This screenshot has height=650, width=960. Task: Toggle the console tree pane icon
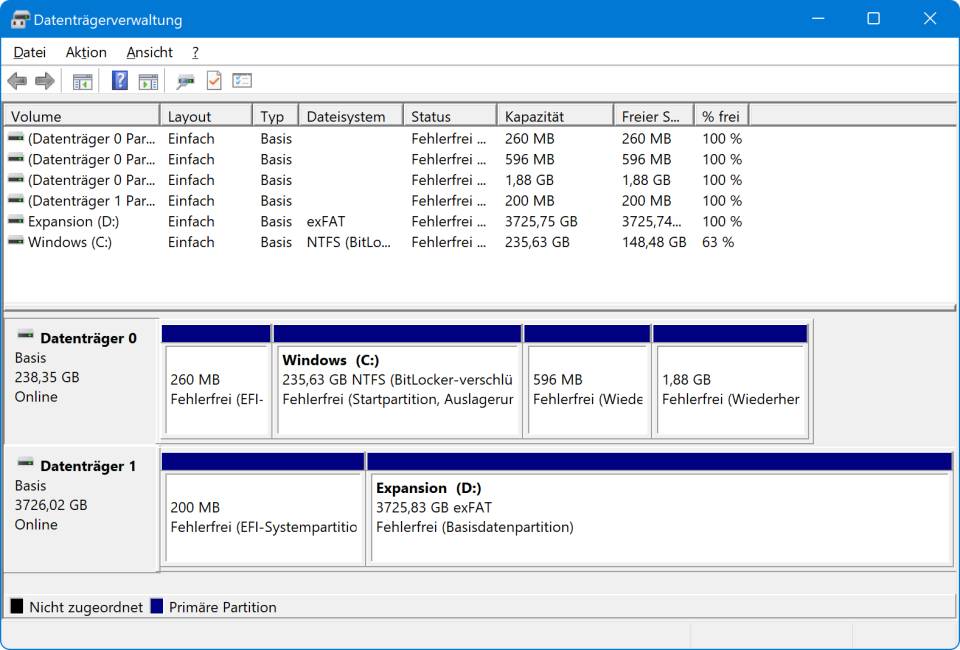82,81
